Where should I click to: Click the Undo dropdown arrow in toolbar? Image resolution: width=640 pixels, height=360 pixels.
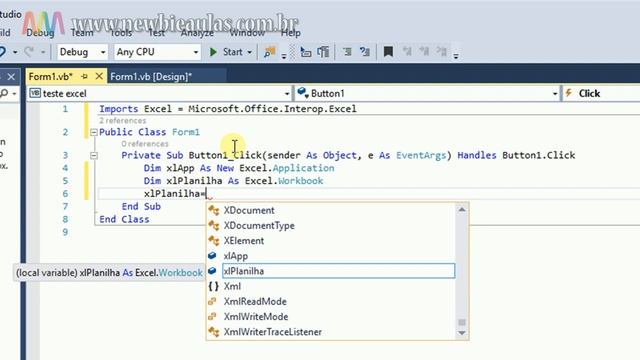(x=15, y=52)
